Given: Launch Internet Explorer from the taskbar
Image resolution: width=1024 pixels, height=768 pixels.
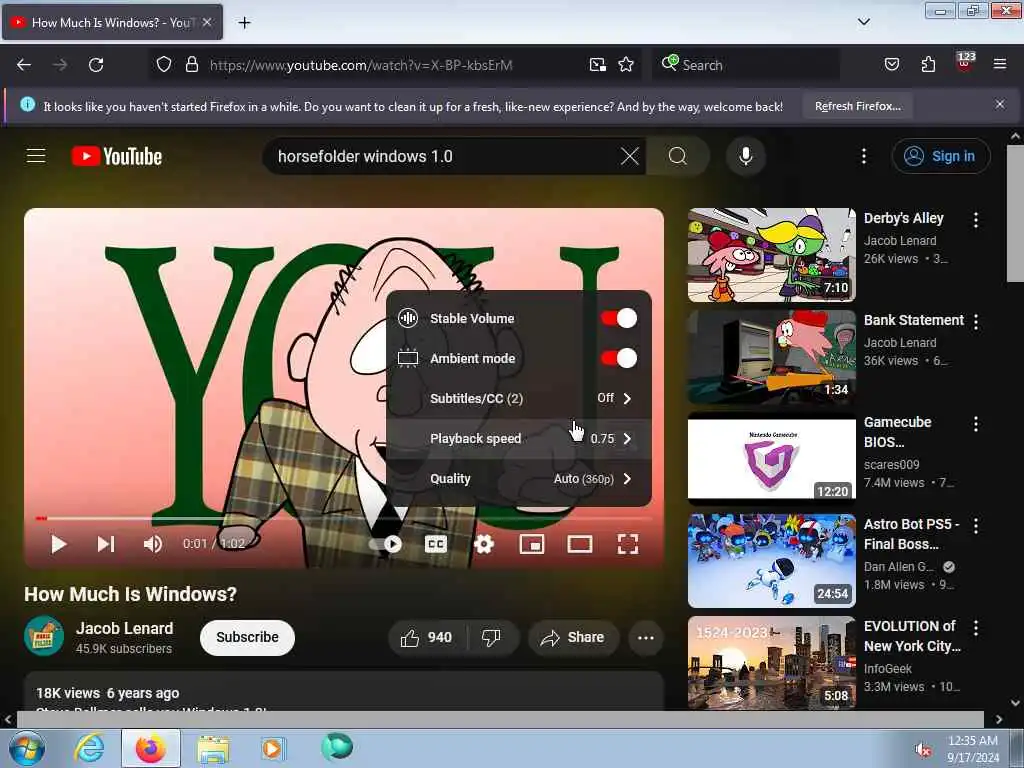Looking at the screenshot, I should click(x=89, y=748).
